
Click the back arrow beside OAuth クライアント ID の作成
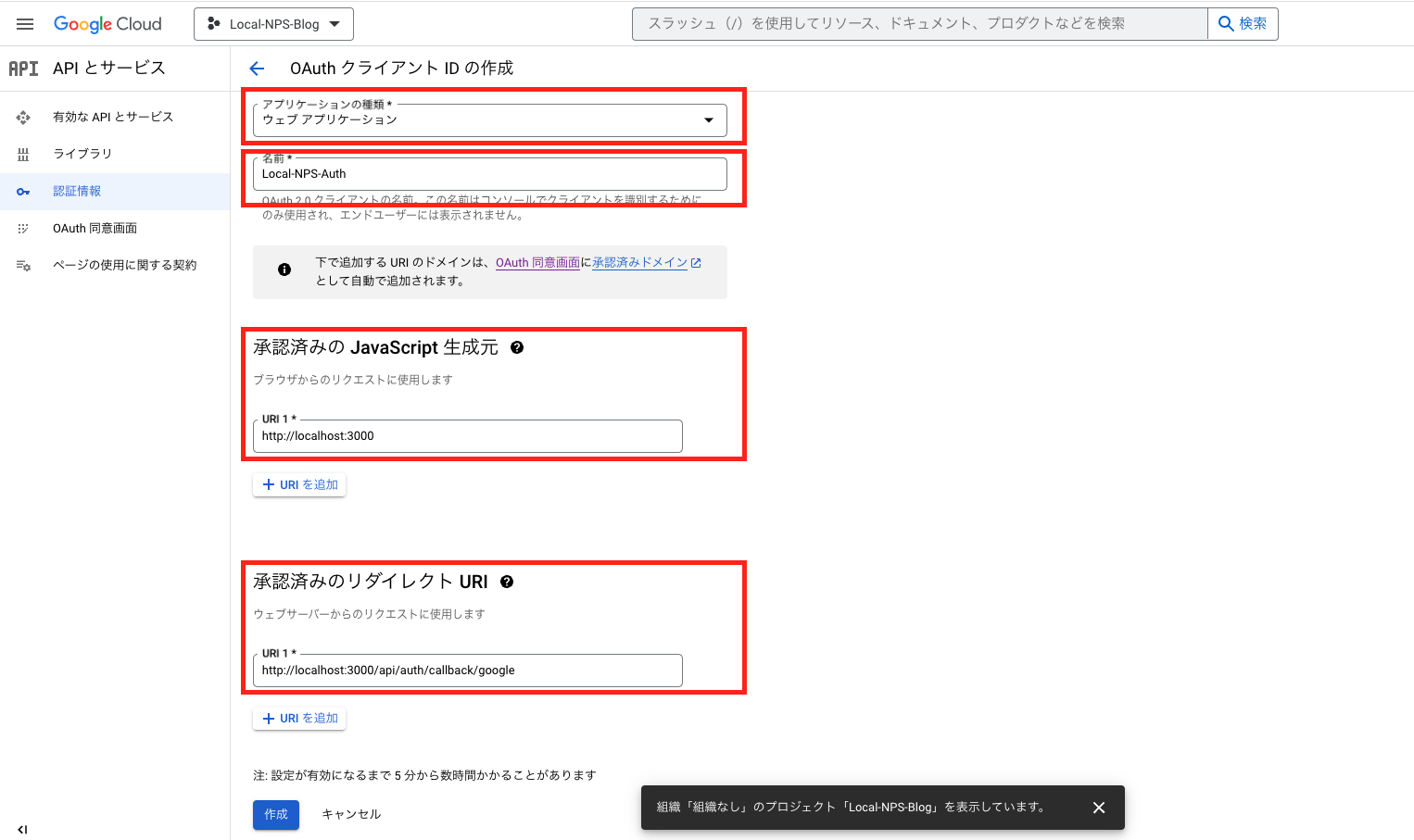pyautogui.click(x=256, y=68)
